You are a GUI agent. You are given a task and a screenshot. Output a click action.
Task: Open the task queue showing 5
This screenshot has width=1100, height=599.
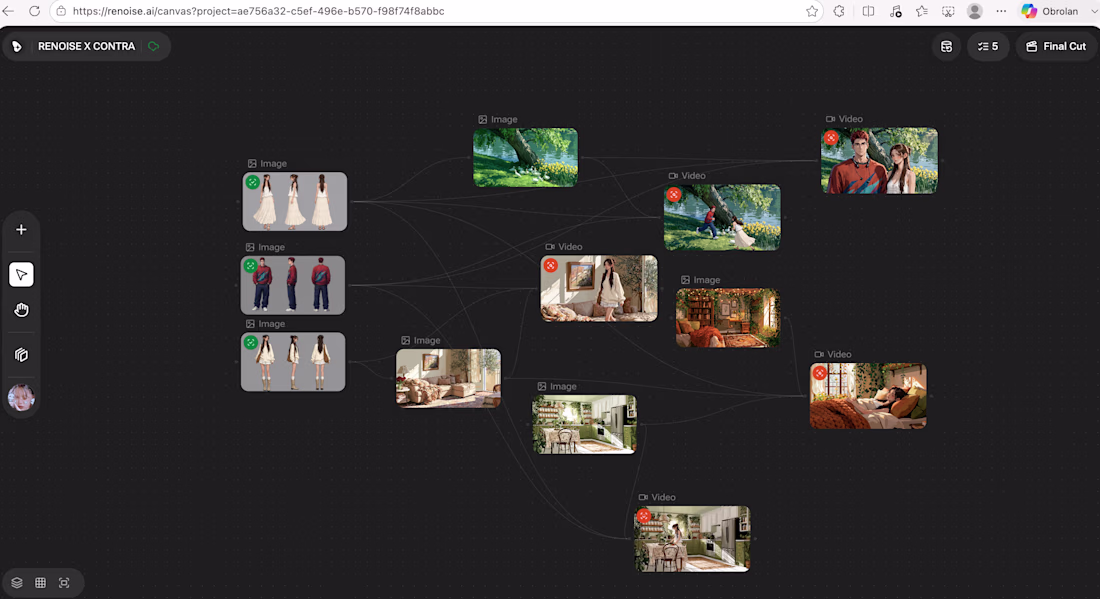point(988,46)
